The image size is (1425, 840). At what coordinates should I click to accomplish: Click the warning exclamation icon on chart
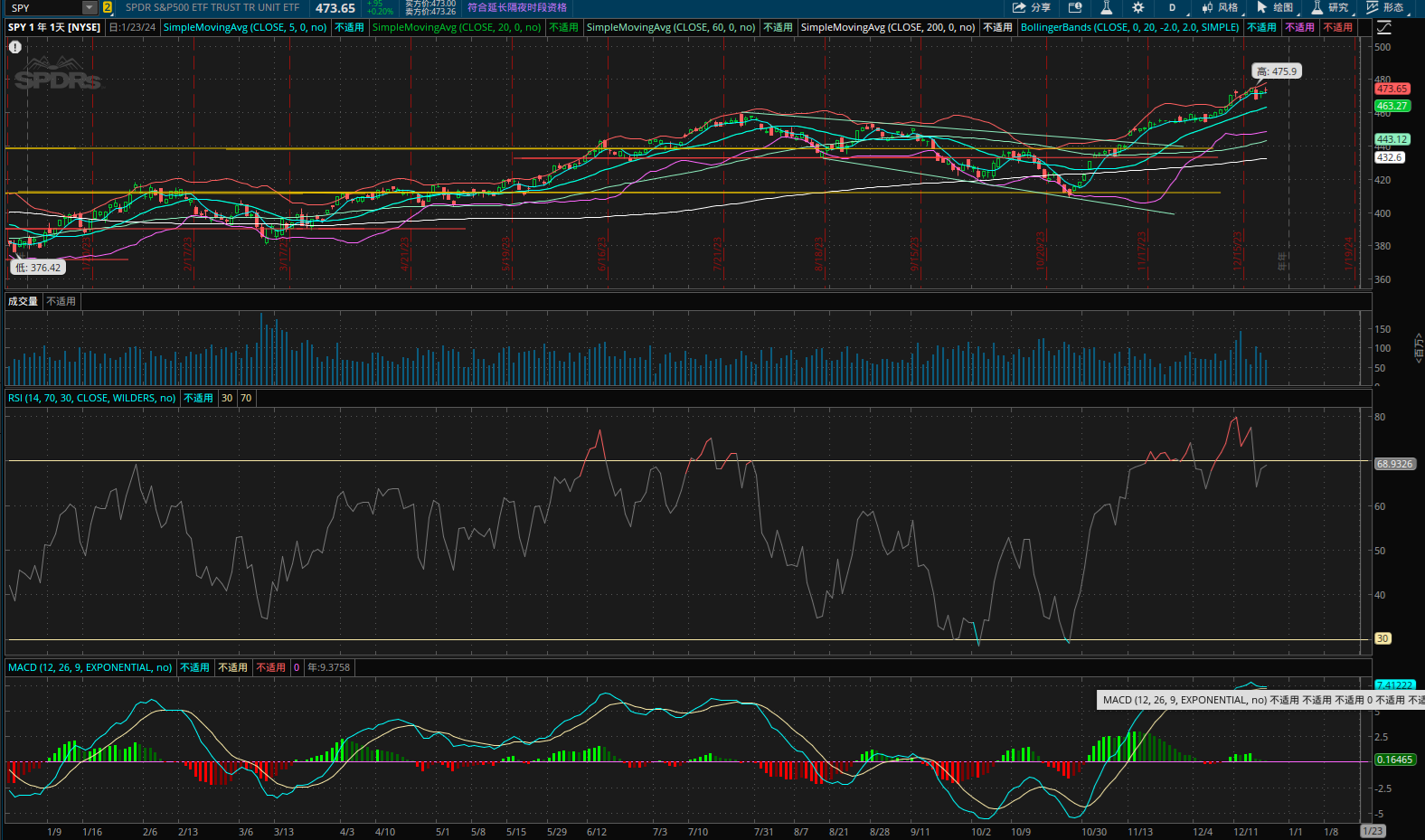click(15, 47)
